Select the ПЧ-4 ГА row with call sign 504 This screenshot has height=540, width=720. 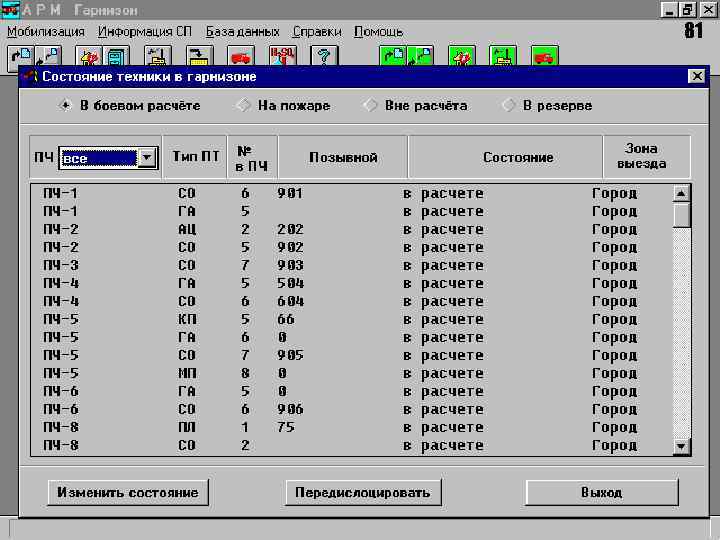point(352,283)
